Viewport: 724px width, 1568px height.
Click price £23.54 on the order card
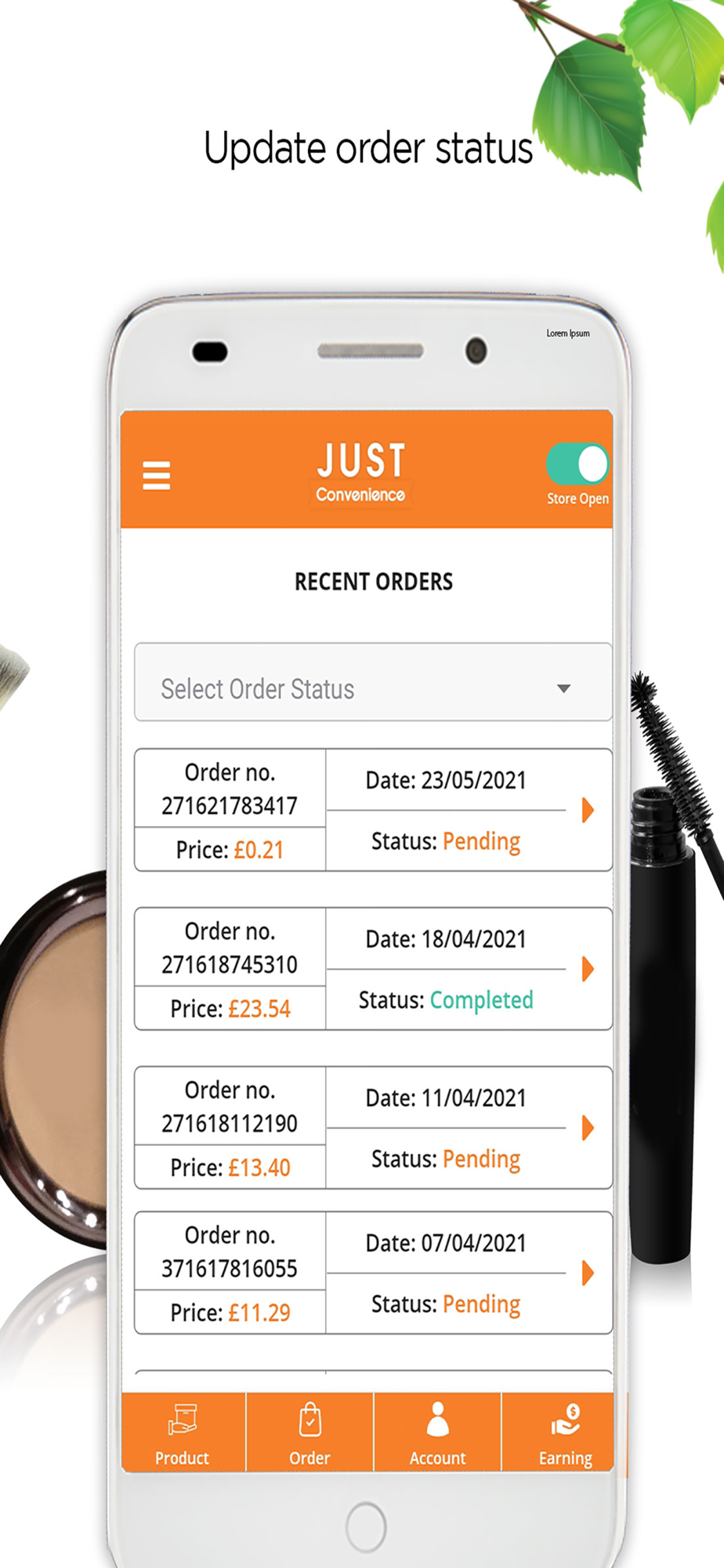[259, 1009]
